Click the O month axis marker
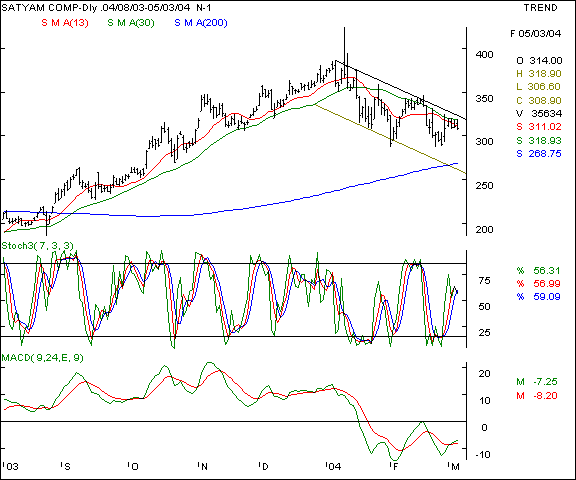 (x=134, y=467)
